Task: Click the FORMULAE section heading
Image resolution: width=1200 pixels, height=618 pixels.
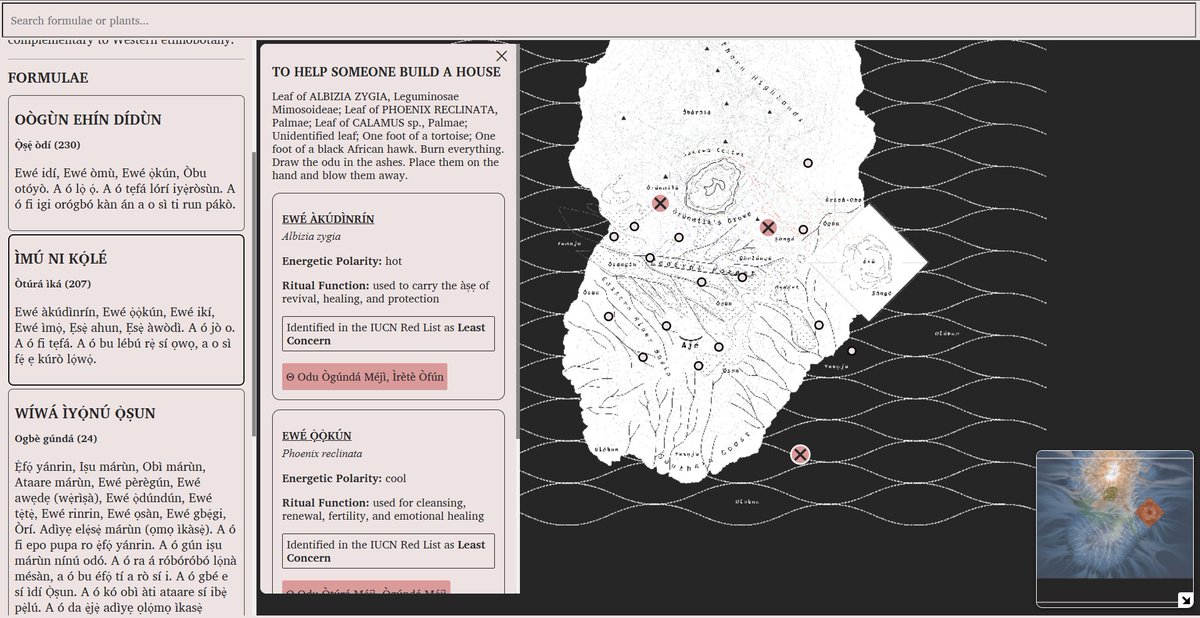Action: 48,77
